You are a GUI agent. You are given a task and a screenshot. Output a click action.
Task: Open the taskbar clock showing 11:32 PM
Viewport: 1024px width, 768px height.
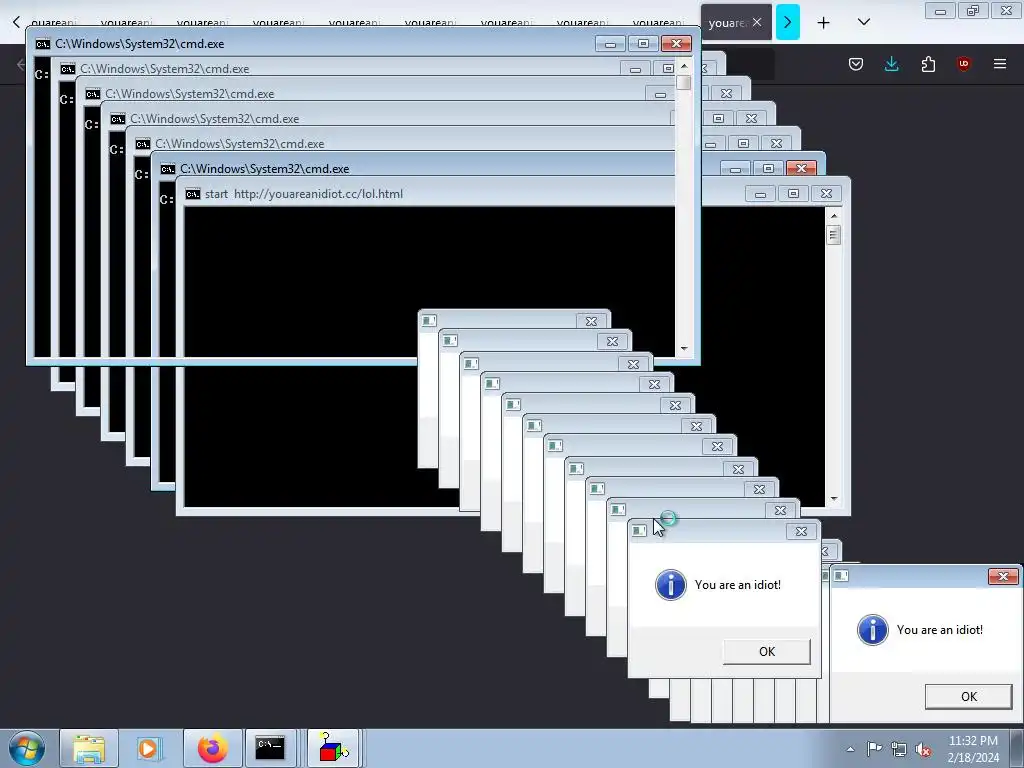[x=973, y=749]
